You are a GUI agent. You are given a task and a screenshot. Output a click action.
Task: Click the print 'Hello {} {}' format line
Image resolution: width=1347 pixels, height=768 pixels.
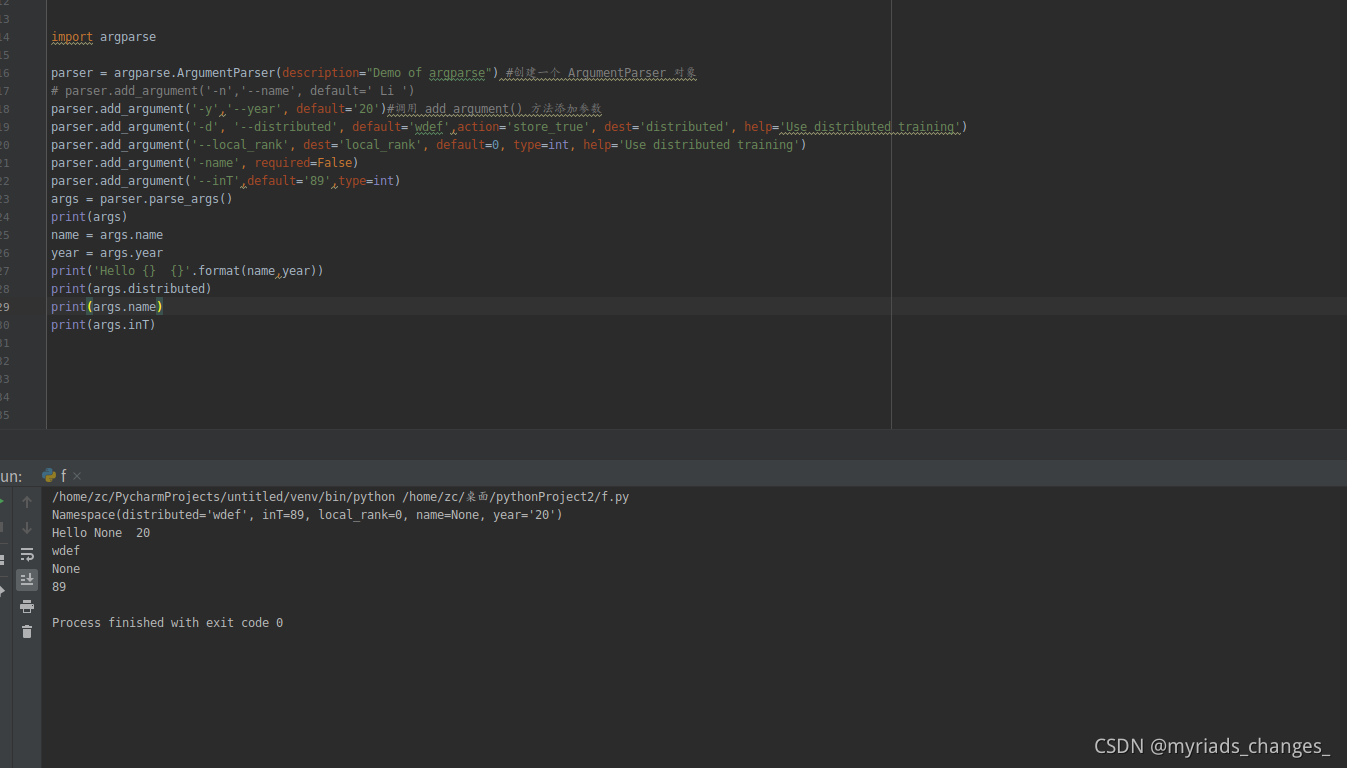(188, 271)
